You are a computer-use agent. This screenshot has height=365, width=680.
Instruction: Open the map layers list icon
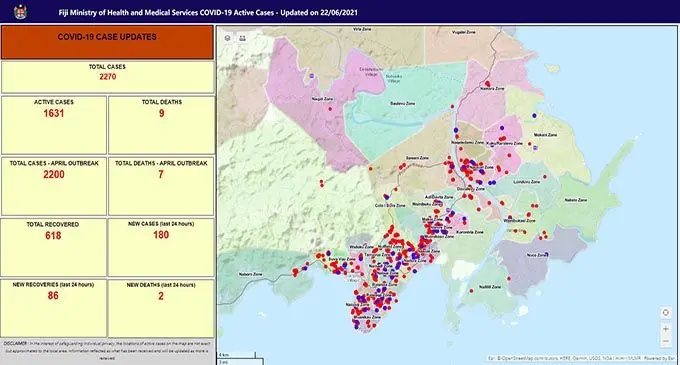point(228,38)
